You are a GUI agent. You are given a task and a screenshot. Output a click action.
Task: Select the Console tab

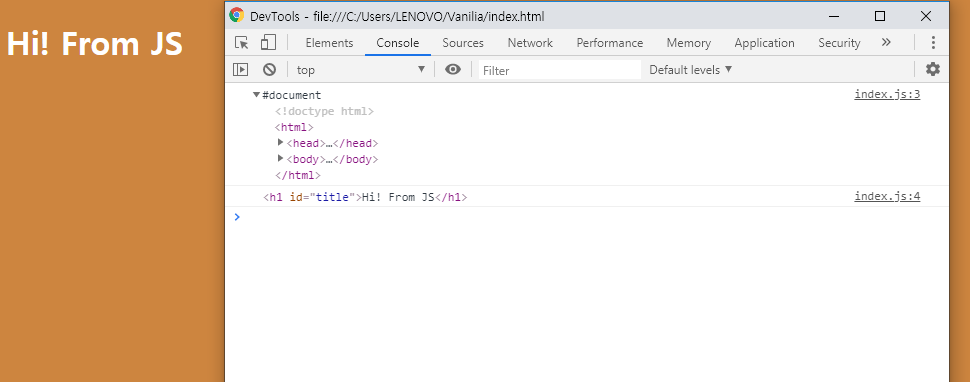coord(398,43)
